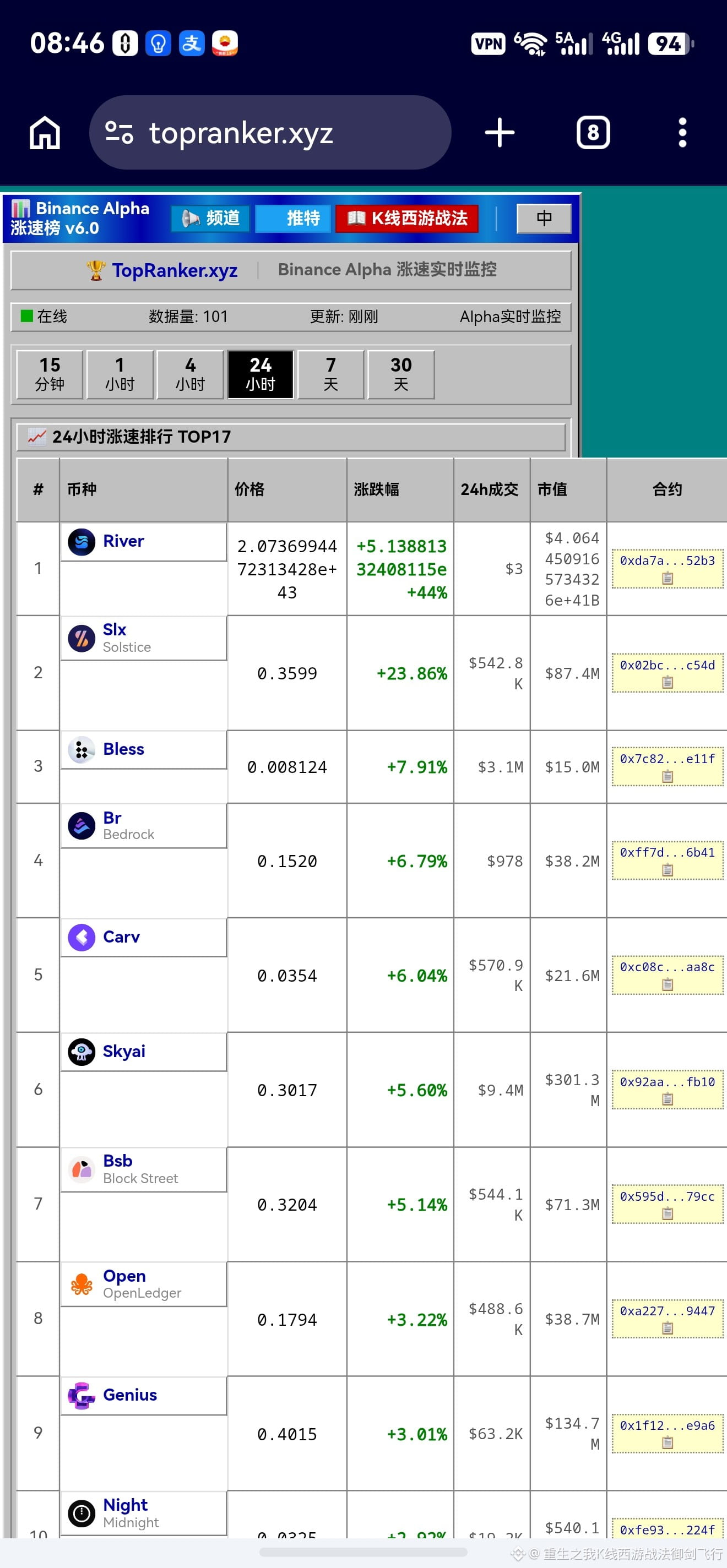Click contract address 0xff7d...6b41

tap(668, 853)
